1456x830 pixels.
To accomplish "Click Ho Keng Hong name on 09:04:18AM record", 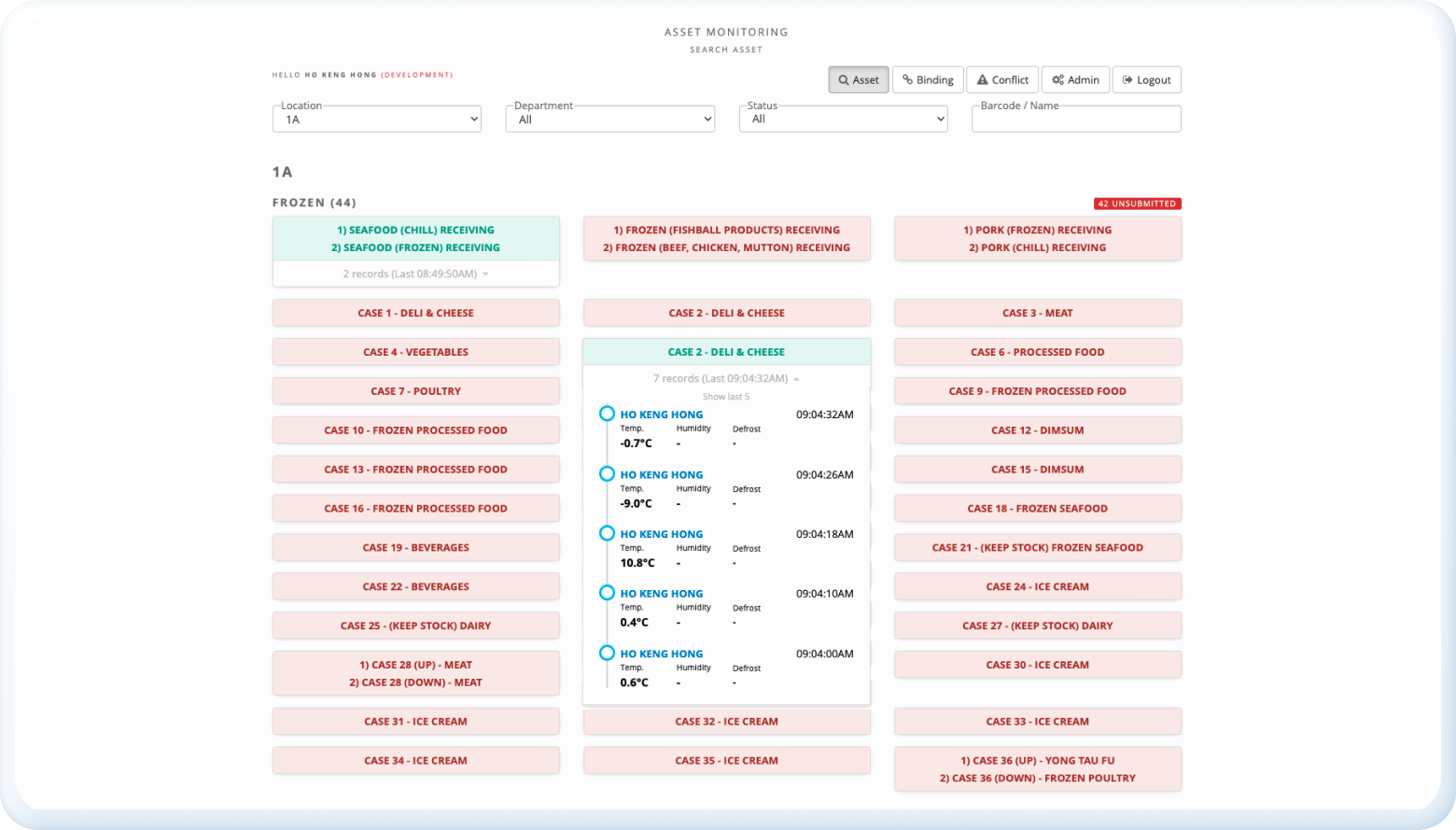I will [662, 534].
